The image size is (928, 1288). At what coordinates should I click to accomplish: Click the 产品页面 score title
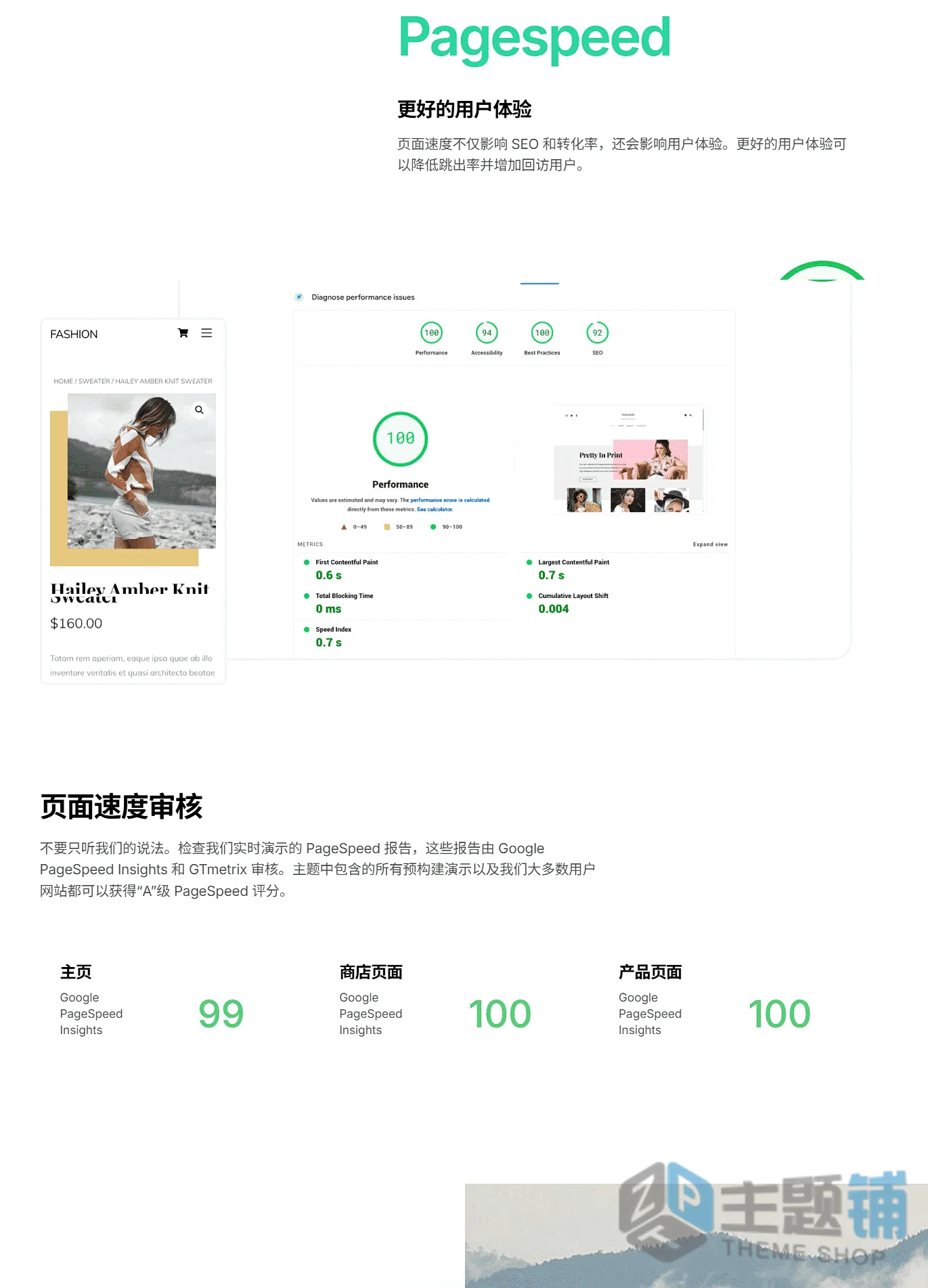pyautogui.click(x=650, y=972)
